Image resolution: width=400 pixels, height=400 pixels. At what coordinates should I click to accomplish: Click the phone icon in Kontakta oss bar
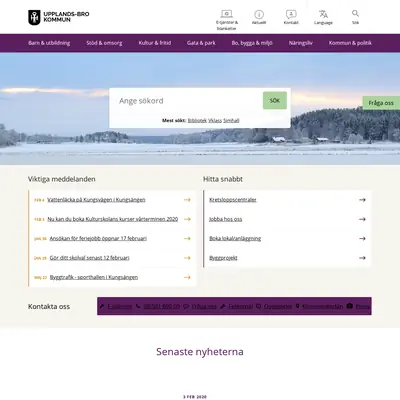click(138, 306)
